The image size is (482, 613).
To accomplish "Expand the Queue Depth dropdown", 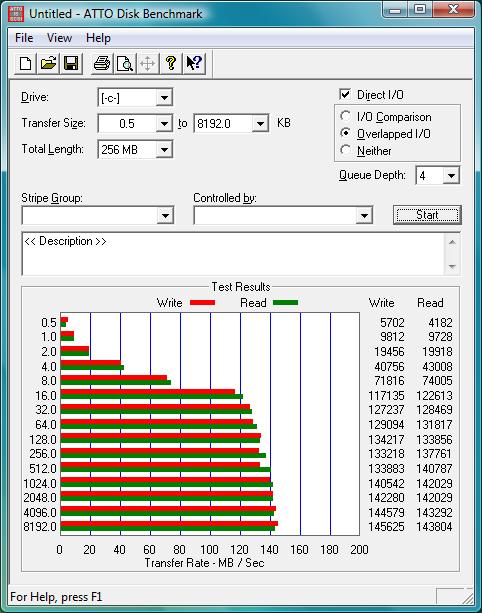I will pos(451,176).
